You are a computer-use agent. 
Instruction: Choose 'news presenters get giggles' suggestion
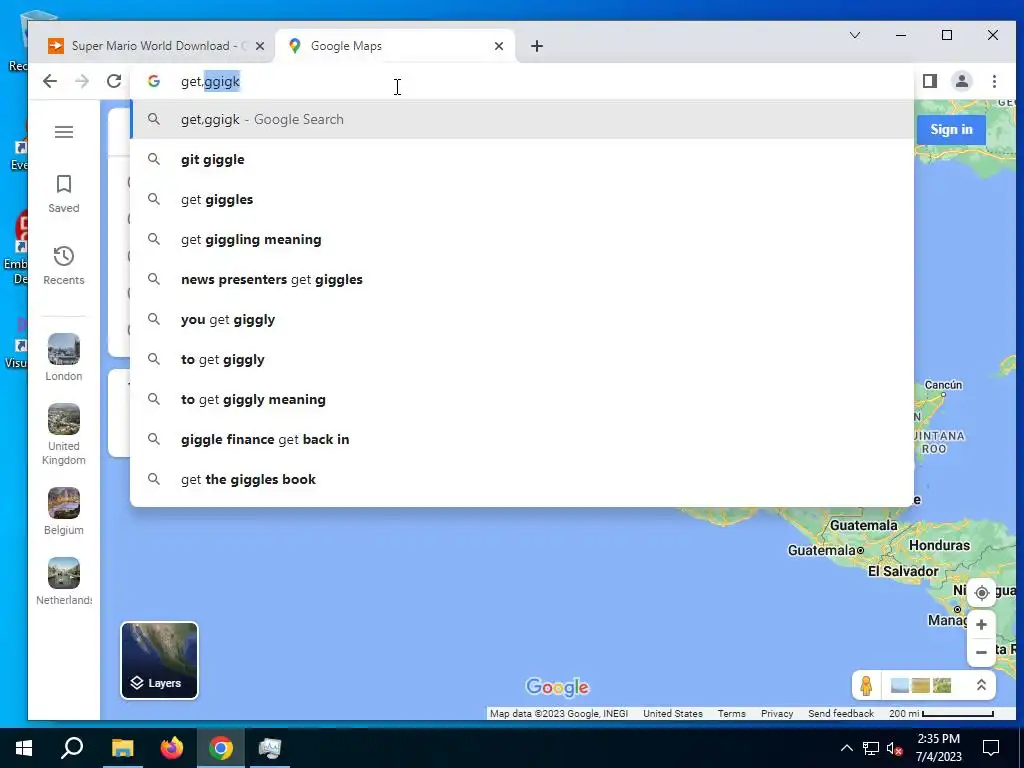click(522, 280)
